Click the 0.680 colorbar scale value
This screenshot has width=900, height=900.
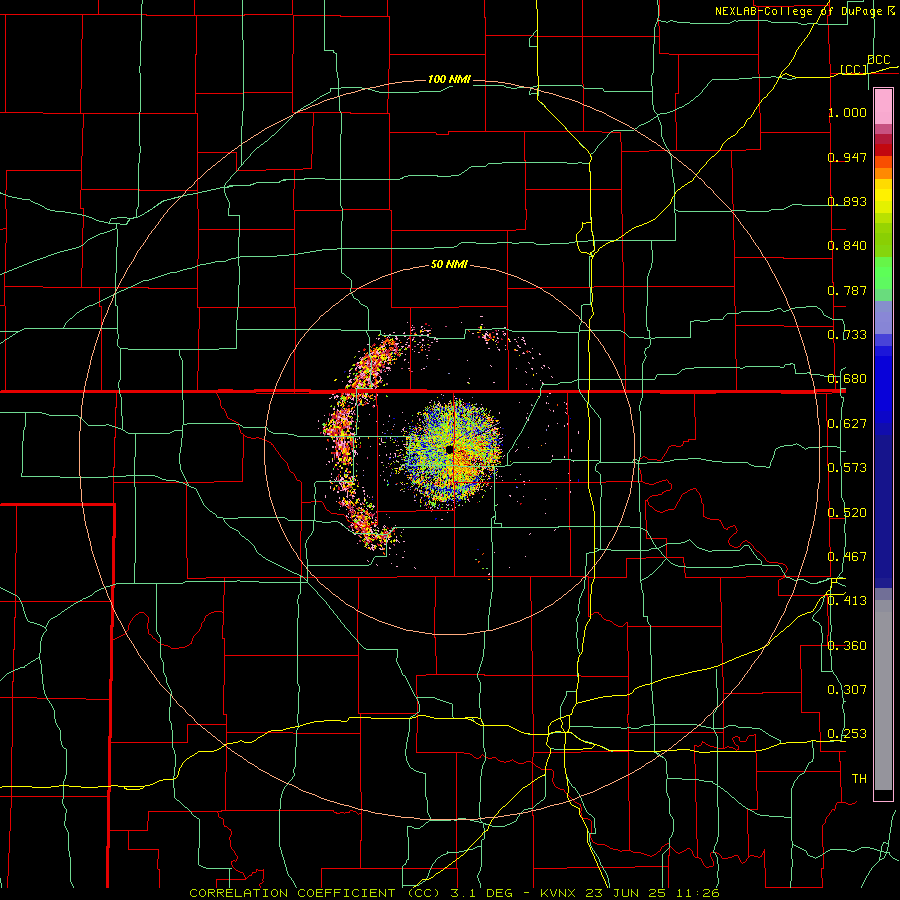click(x=847, y=379)
